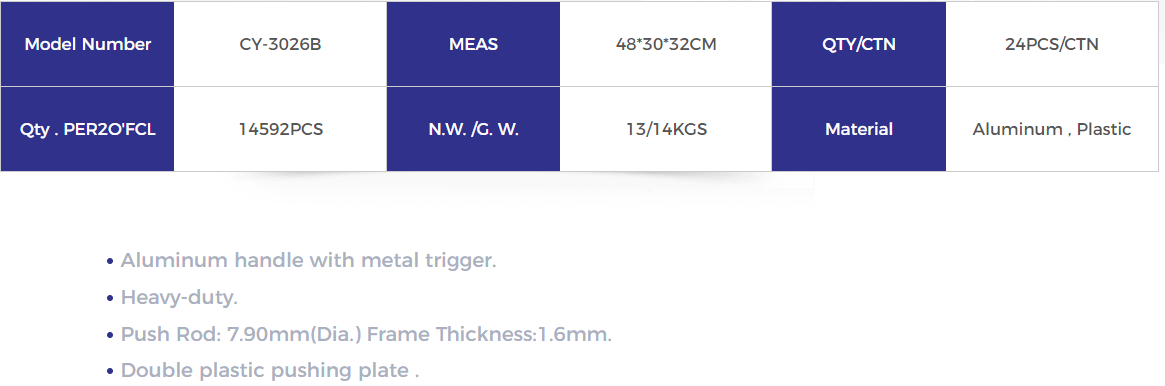The height and width of the screenshot is (386, 1165).
Task: Click the bullet dot before Push Rod
Action: tap(110, 336)
